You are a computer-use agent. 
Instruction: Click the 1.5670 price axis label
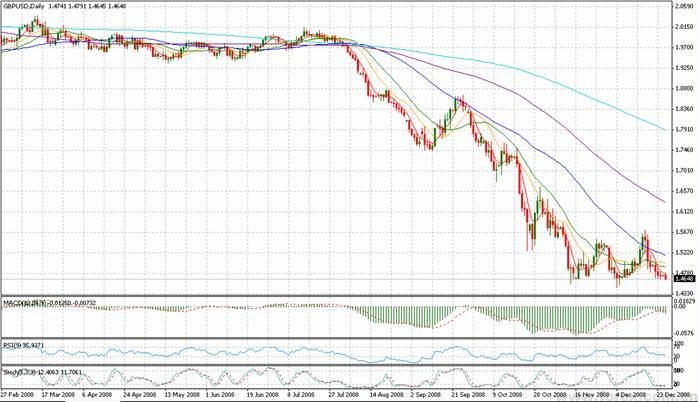click(x=686, y=232)
